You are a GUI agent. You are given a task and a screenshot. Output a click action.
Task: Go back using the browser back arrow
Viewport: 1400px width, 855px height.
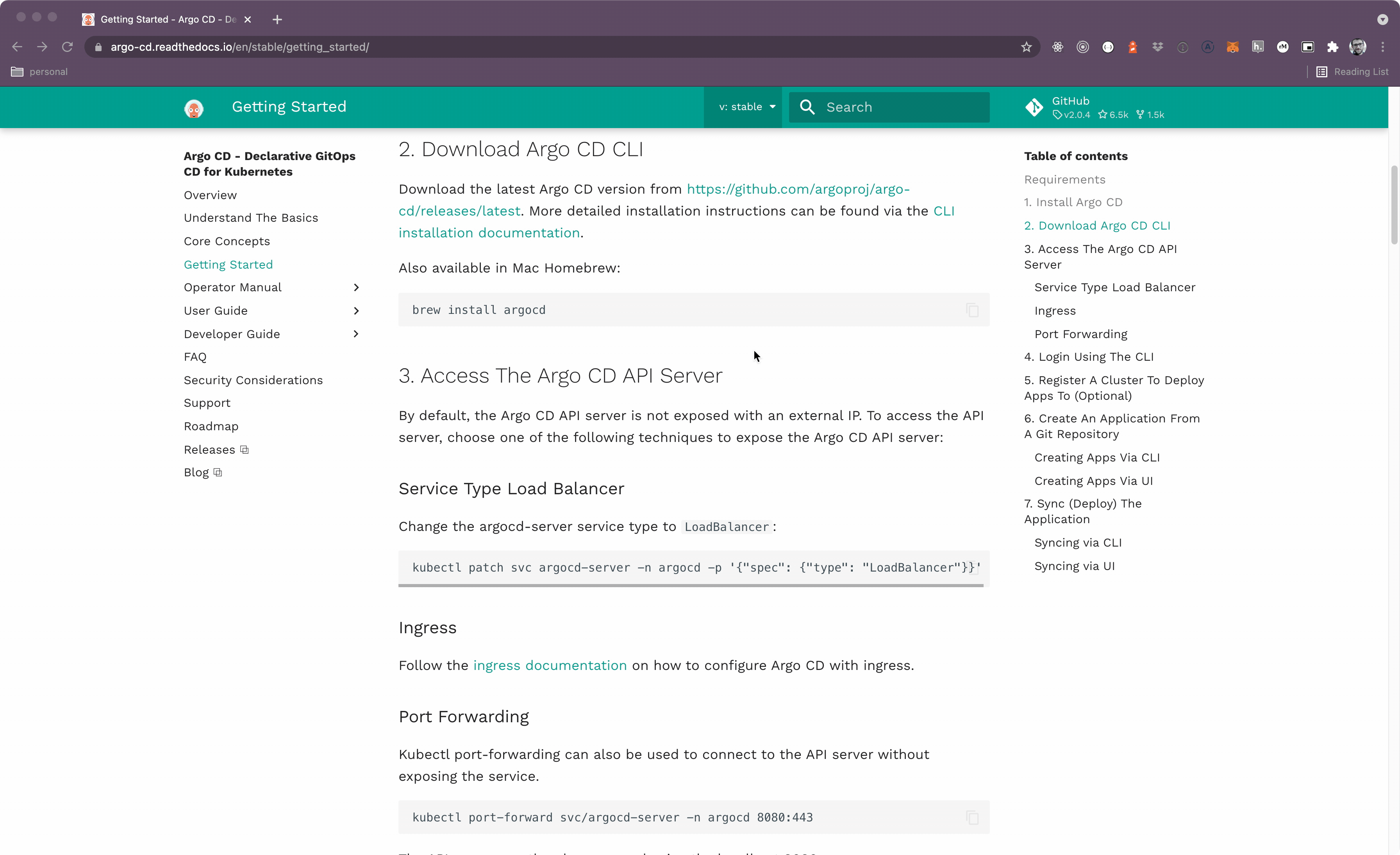point(17,47)
